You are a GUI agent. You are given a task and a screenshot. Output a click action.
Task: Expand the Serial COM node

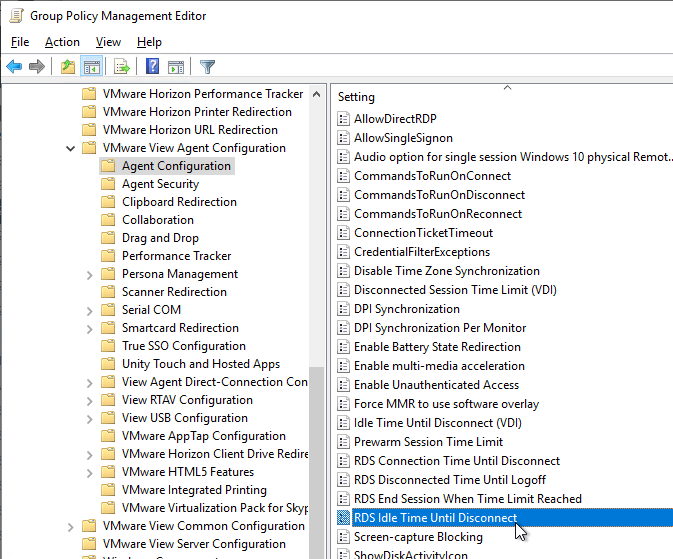pos(89,311)
